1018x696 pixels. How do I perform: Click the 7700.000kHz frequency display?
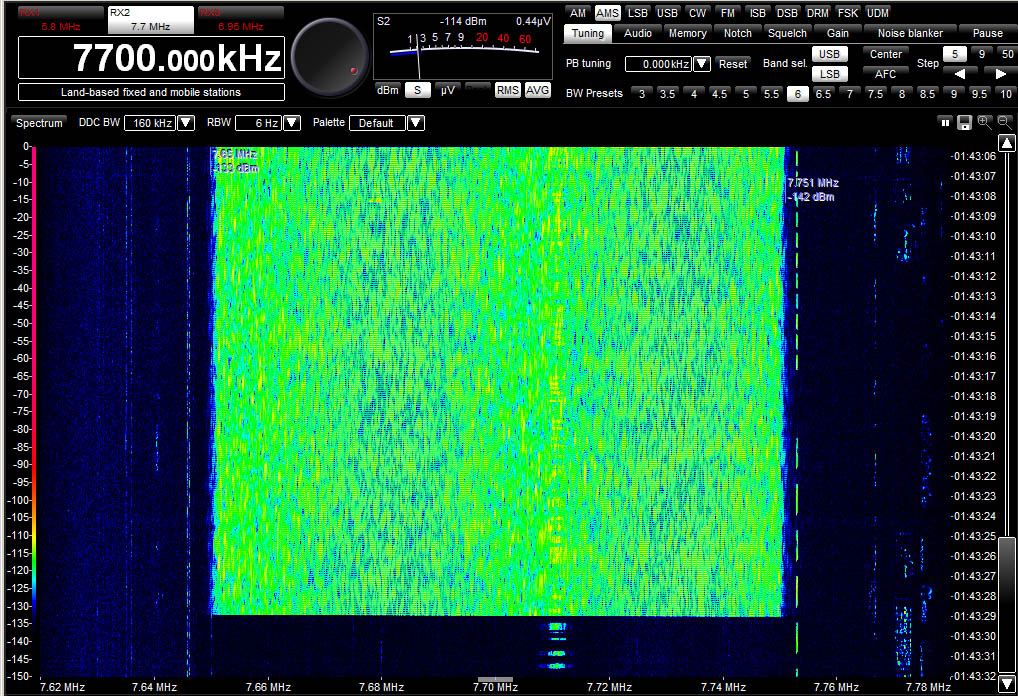point(151,58)
